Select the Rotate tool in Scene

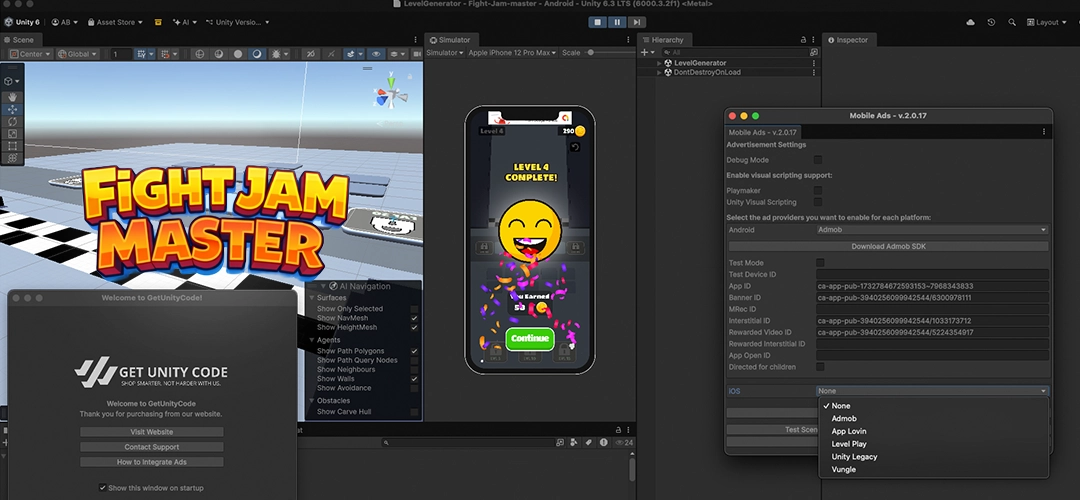[12, 121]
